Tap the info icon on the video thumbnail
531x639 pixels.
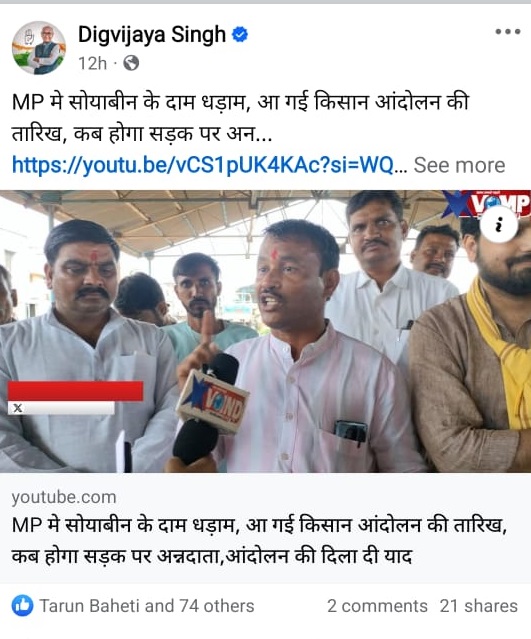(x=498, y=224)
